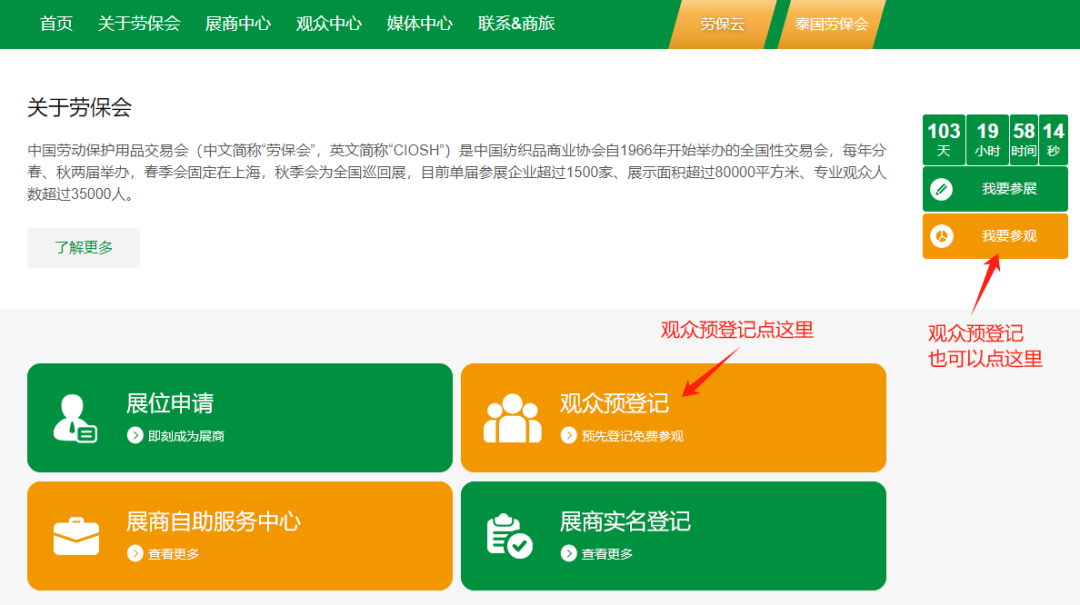Click the countdown seconds box showing 14

point(1053,140)
